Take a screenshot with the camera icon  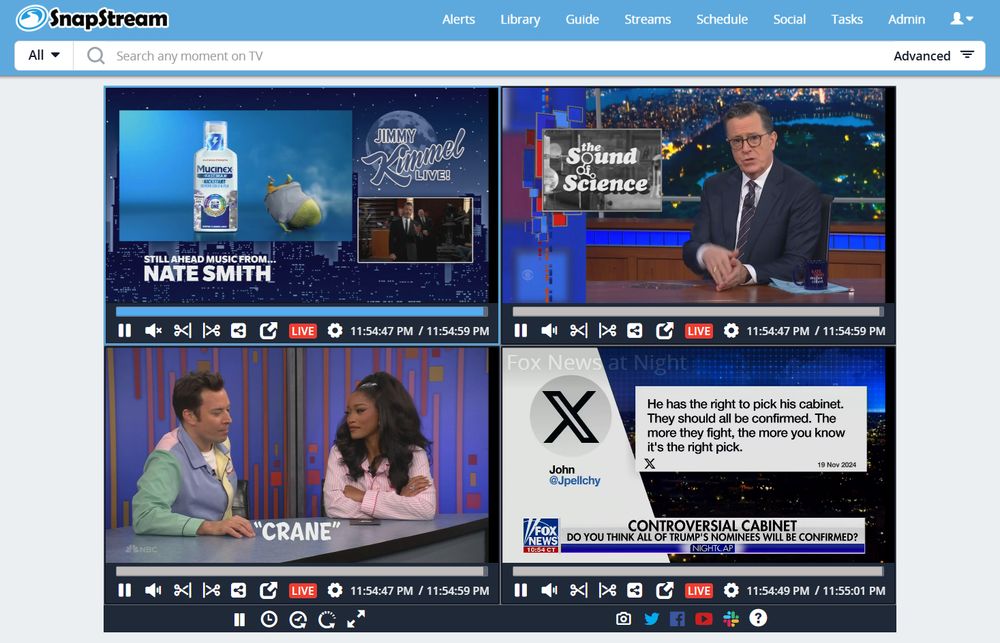623,619
